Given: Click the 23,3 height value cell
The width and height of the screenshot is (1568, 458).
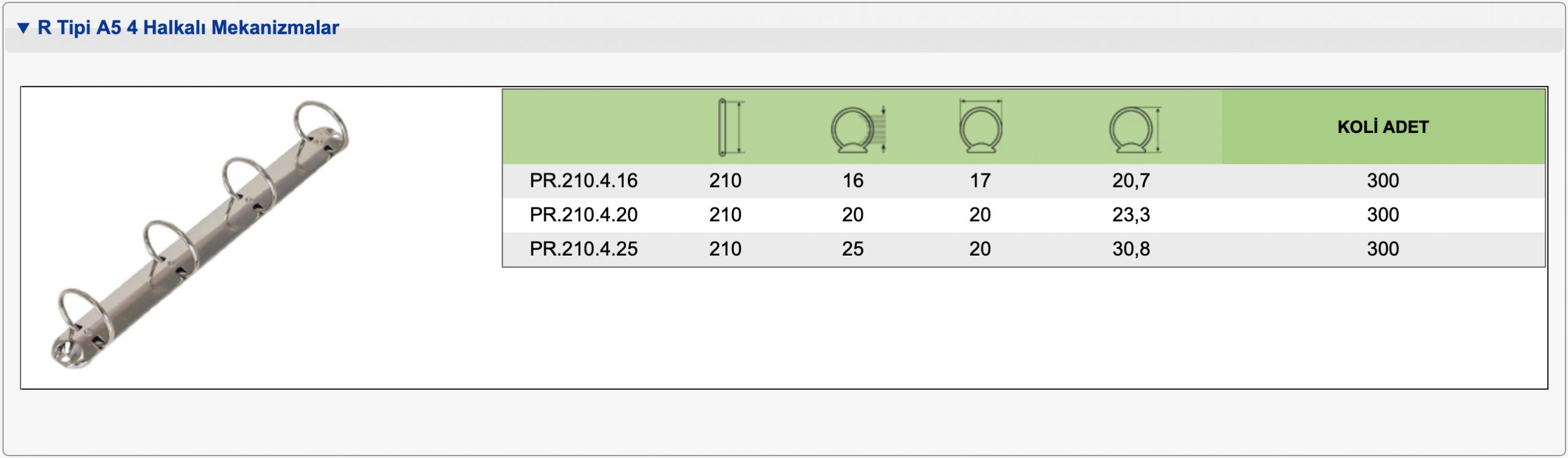Looking at the screenshot, I should (1131, 215).
